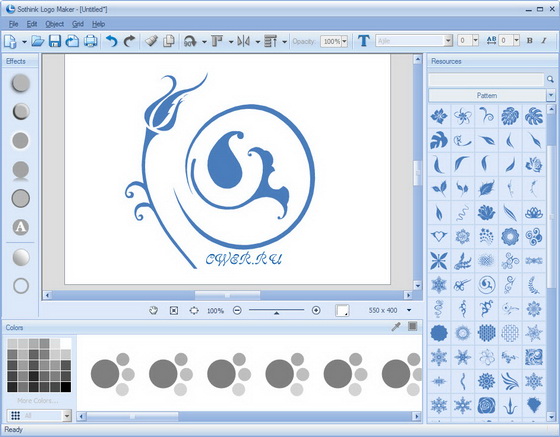The height and width of the screenshot is (437, 560).
Task: Click the Flip horizontal mirror icon
Action: 244,41
